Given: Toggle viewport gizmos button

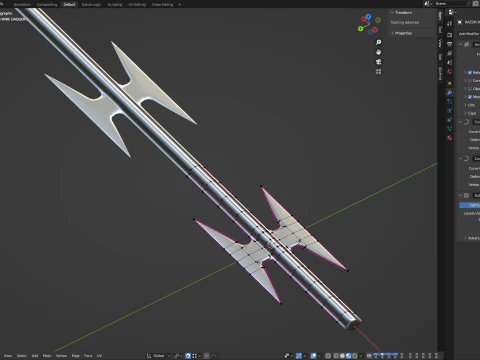Looking at the screenshot, I should pos(299,356).
